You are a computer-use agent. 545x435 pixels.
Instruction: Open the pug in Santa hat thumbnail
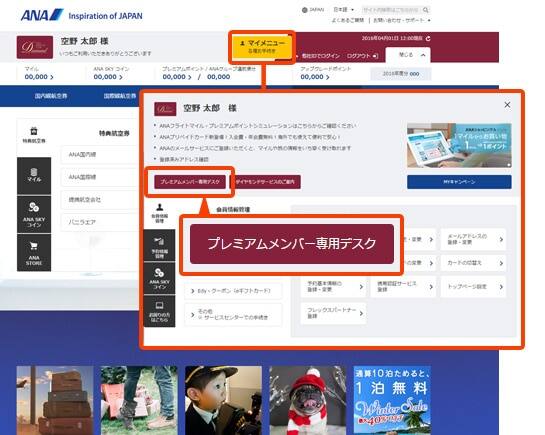pyautogui.click(x=308, y=400)
